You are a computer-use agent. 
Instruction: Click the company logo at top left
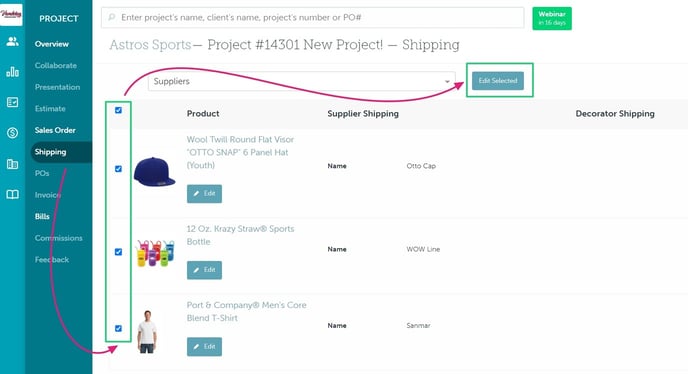pyautogui.click(x=11, y=14)
